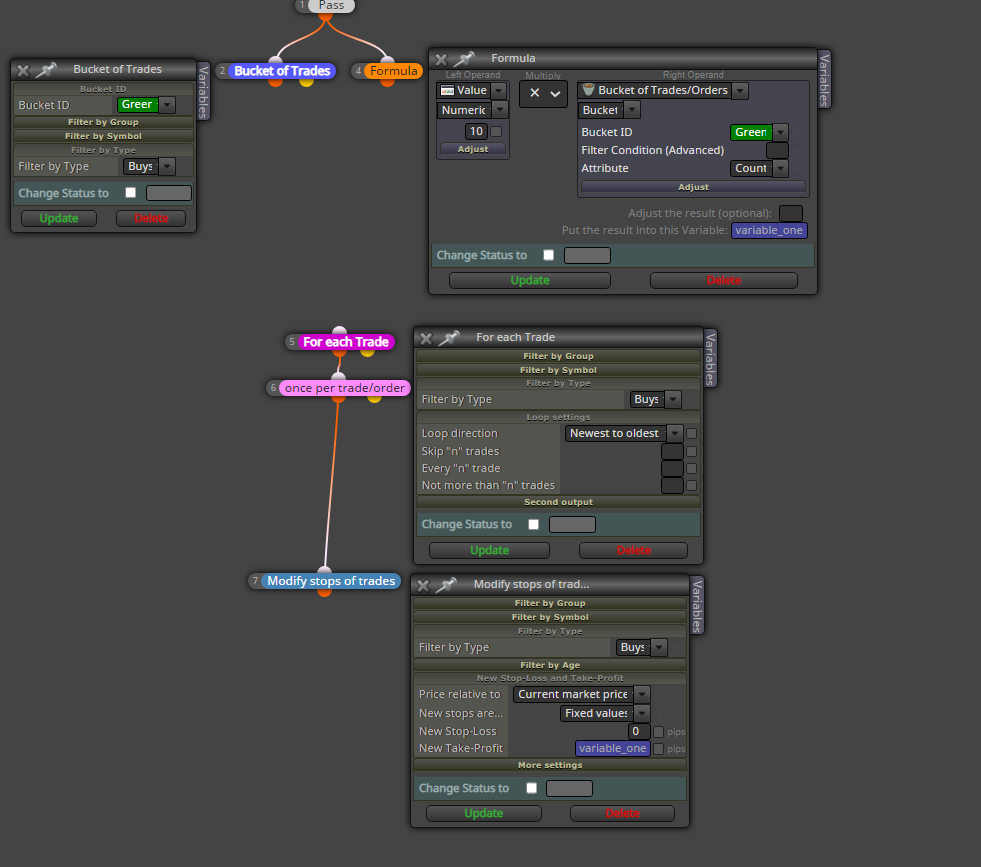
Task: Open Variables tab on Formula panel
Action: click(824, 80)
